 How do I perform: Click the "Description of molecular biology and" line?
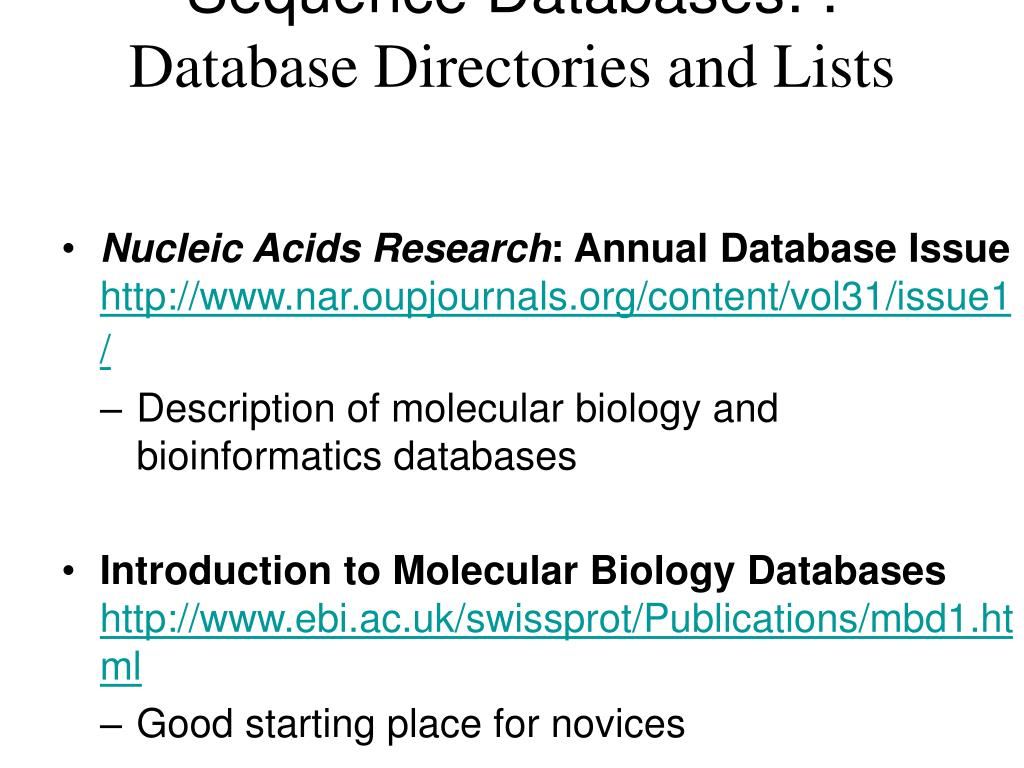click(x=457, y=408)
